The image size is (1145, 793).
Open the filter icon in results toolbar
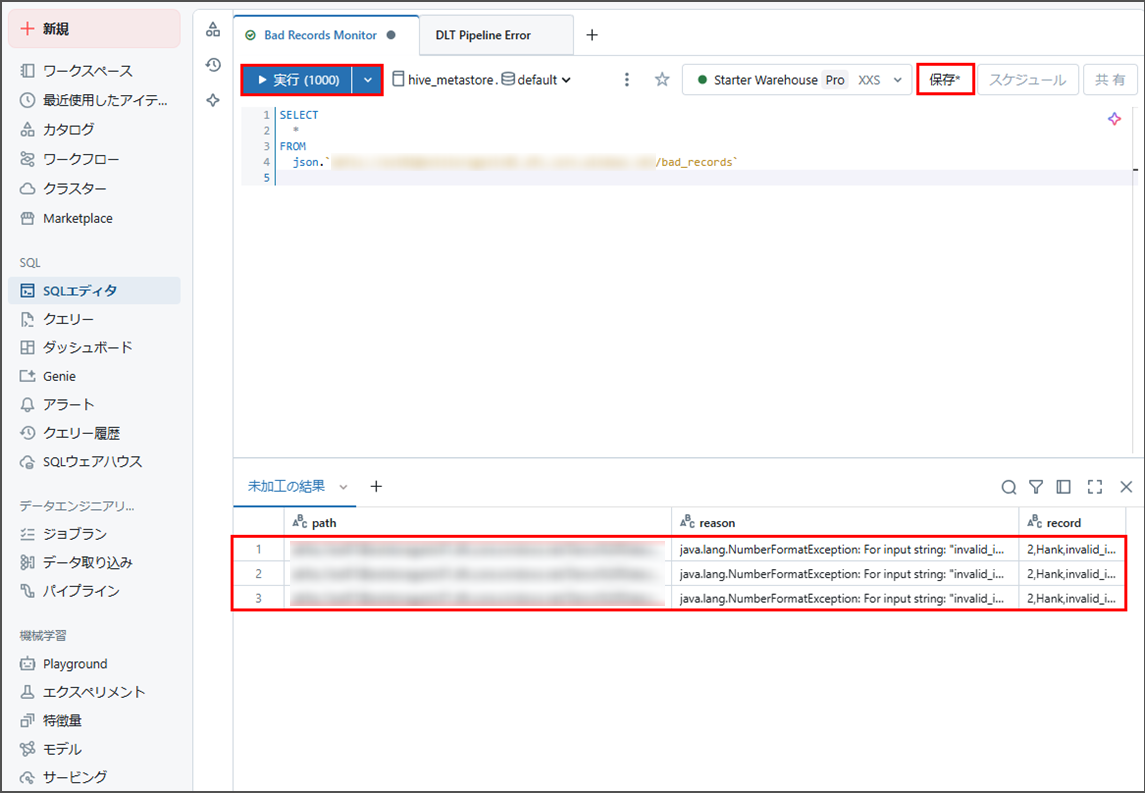(x=1036, y=487)
